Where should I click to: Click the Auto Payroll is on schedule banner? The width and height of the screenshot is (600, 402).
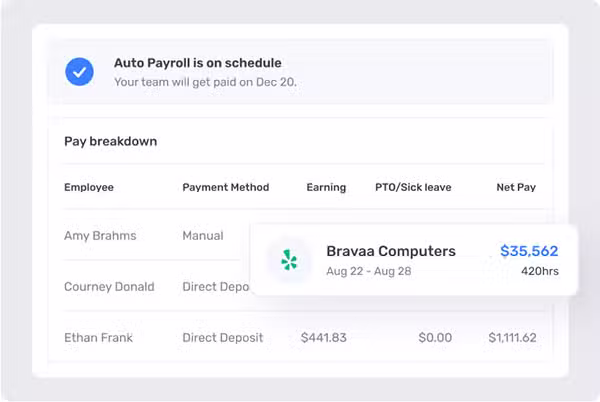(x=300, y=72)
